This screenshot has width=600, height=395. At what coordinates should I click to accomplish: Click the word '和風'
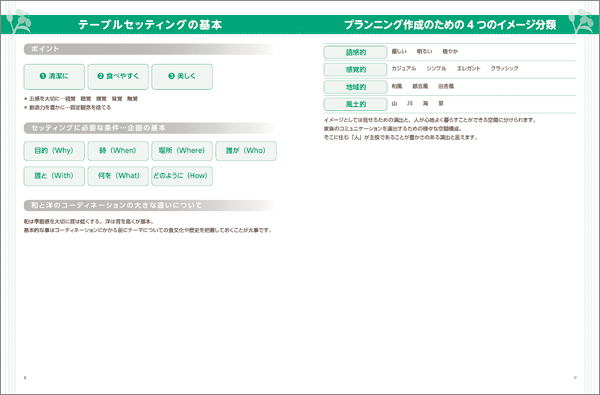(x=397, y=87)
